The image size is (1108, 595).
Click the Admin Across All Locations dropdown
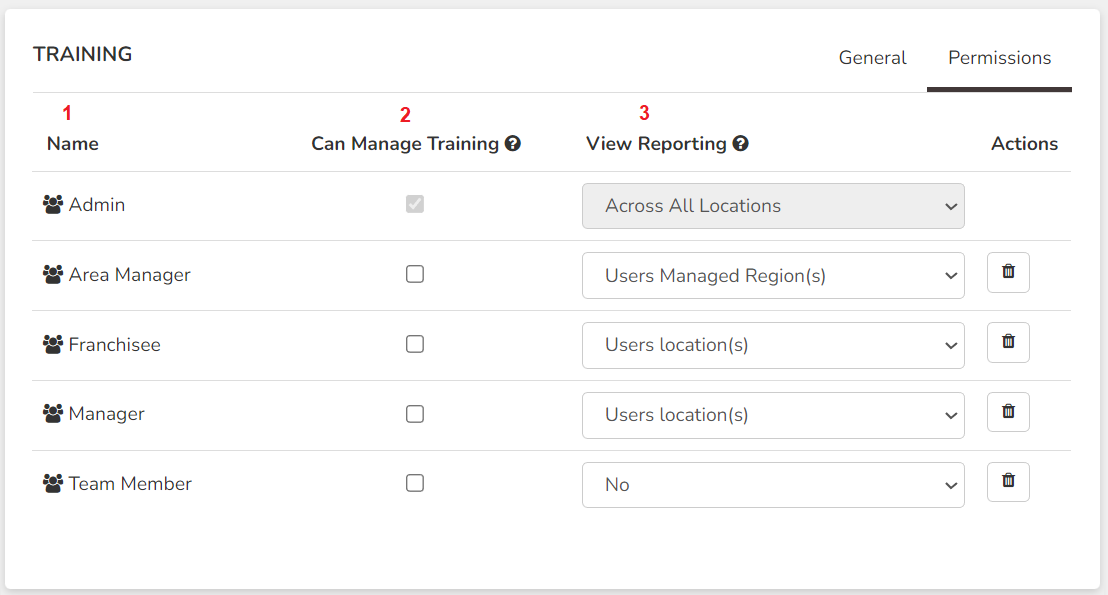pyautogui.click(x=773, y=206)
